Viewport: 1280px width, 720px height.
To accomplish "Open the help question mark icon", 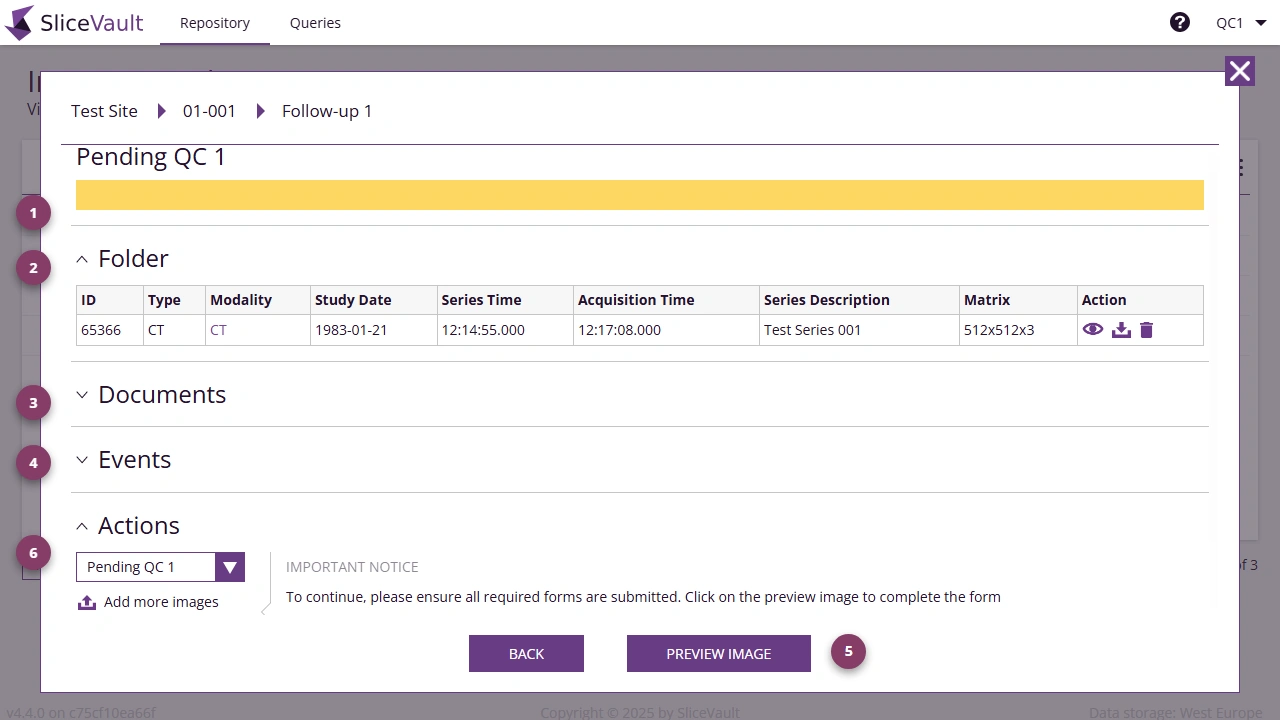I will [1180, 22].
